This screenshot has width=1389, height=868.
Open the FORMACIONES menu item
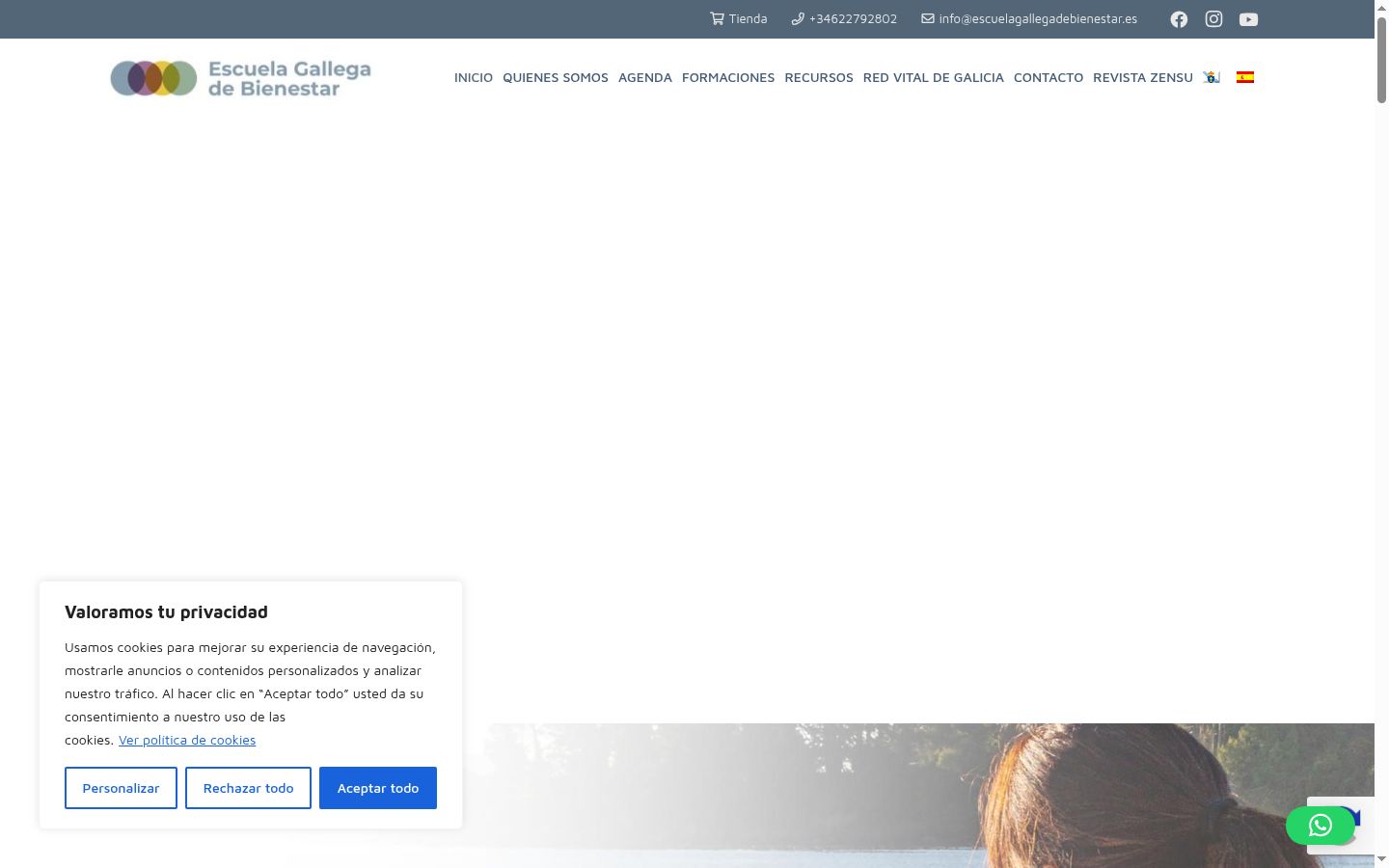pyautogui.click(x=728, y=77)
